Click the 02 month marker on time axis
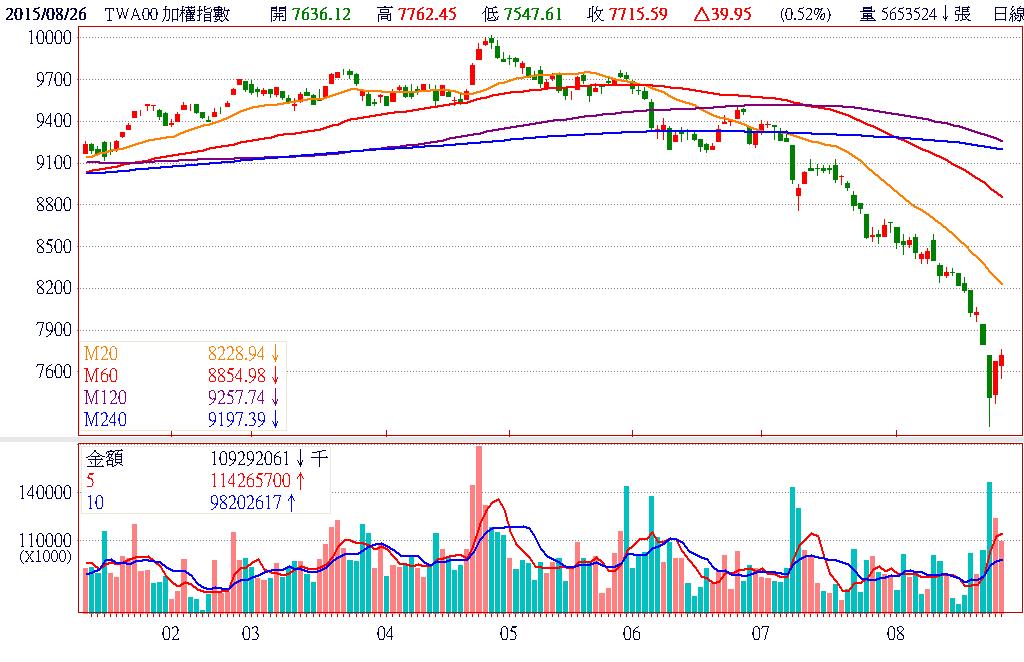 [171, 633]
